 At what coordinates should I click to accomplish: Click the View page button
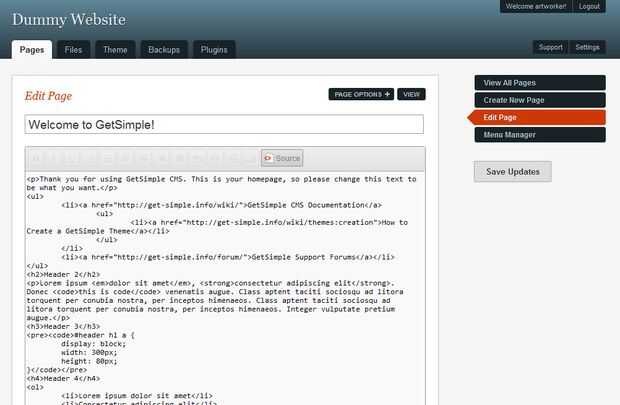coord(411,94)
